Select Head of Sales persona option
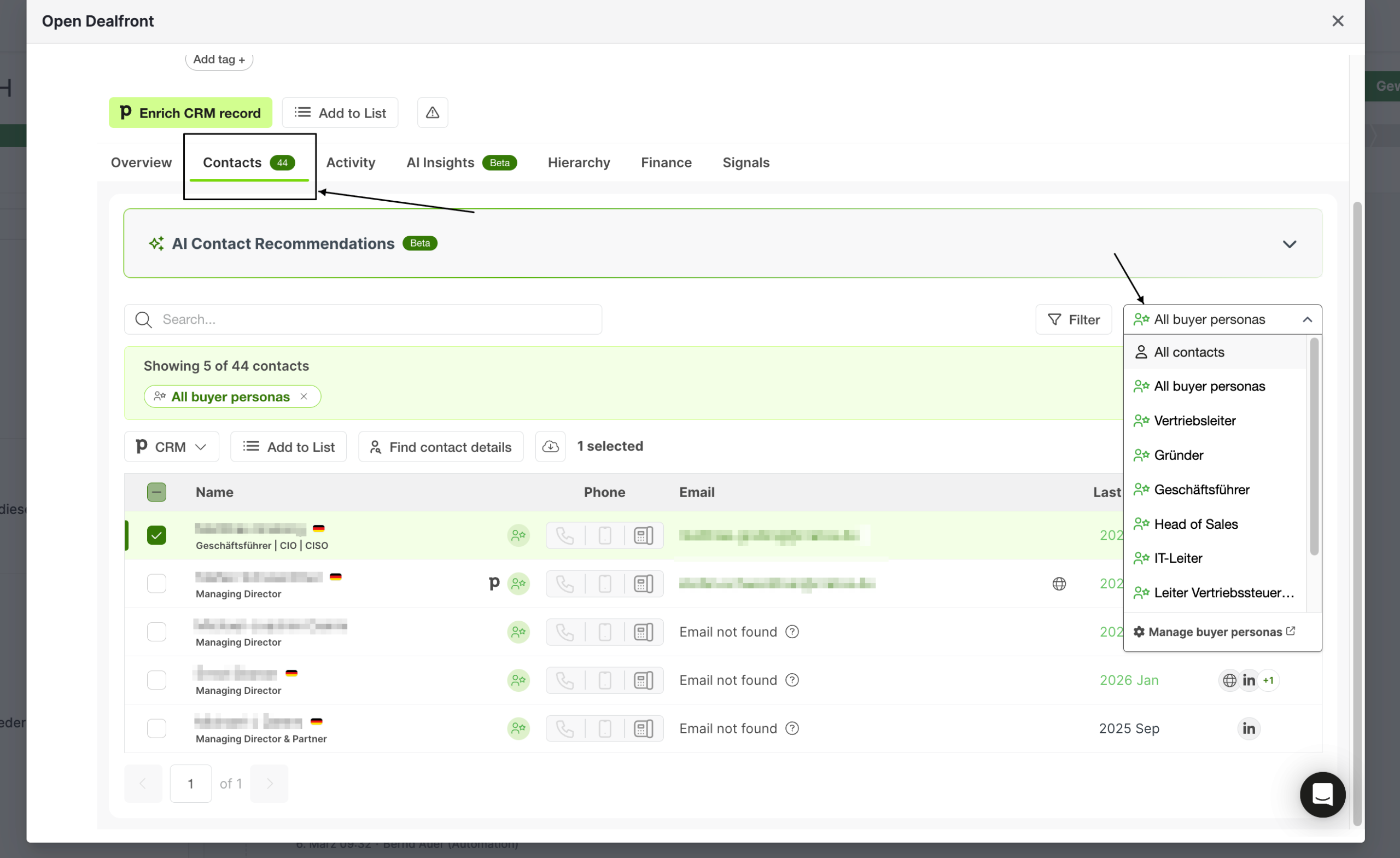The height and width of the screenshot is (858, 1400). (1195, 524)
